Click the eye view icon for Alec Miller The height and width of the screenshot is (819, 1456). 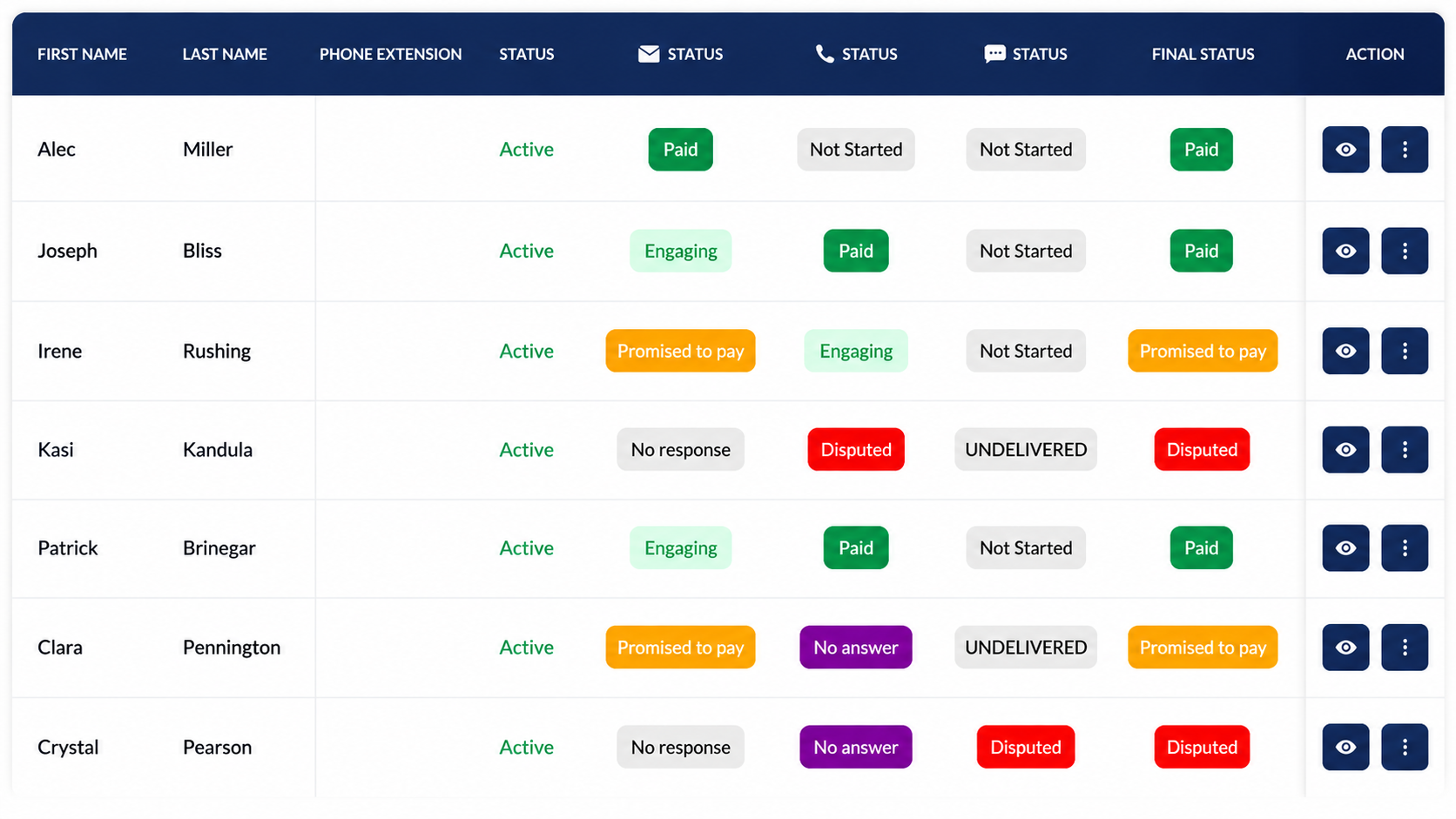(1345, 150)
